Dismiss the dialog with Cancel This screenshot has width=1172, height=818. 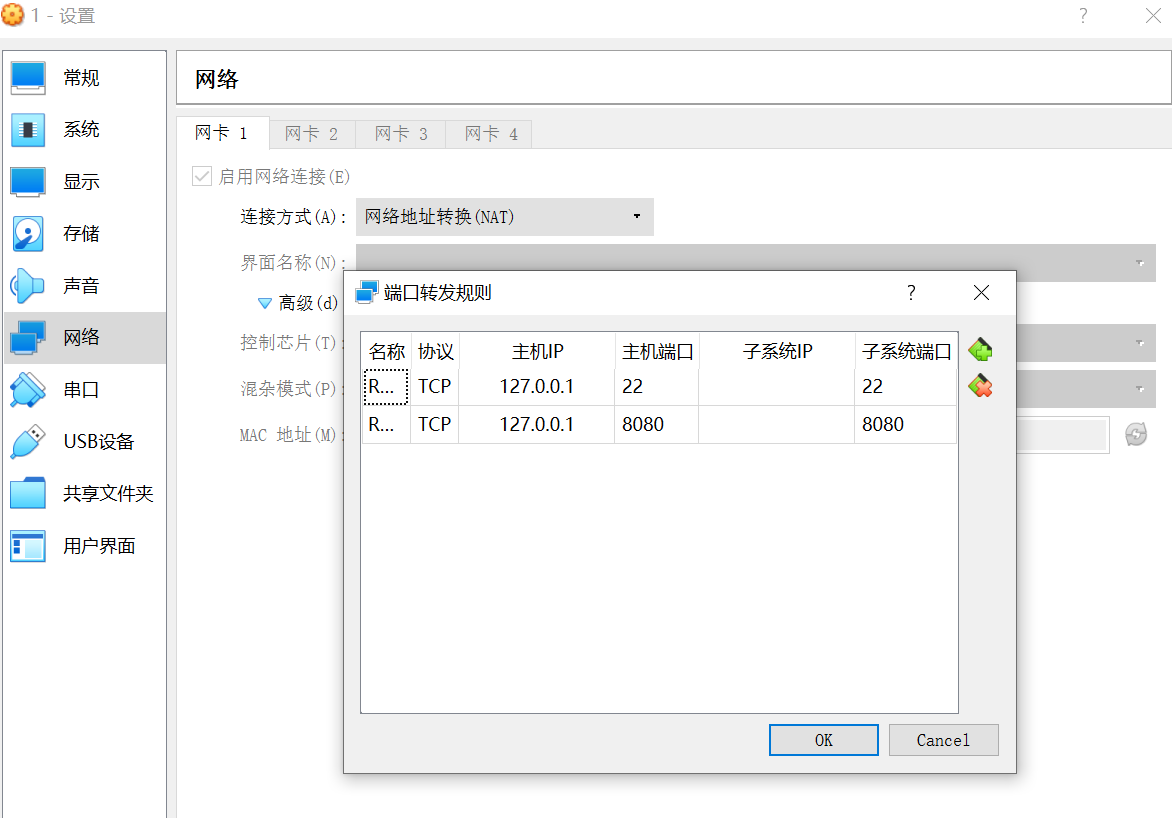(942, 740)
